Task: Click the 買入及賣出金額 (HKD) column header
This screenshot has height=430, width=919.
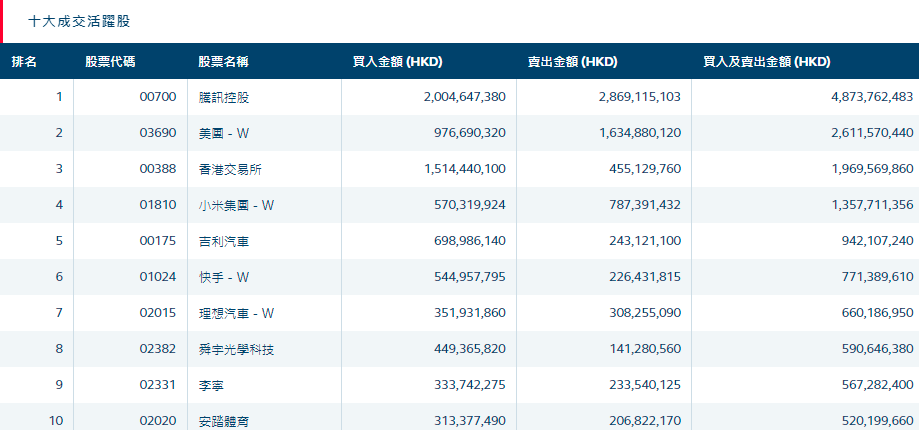Action: pyautogui.click(x=767, y=62)
